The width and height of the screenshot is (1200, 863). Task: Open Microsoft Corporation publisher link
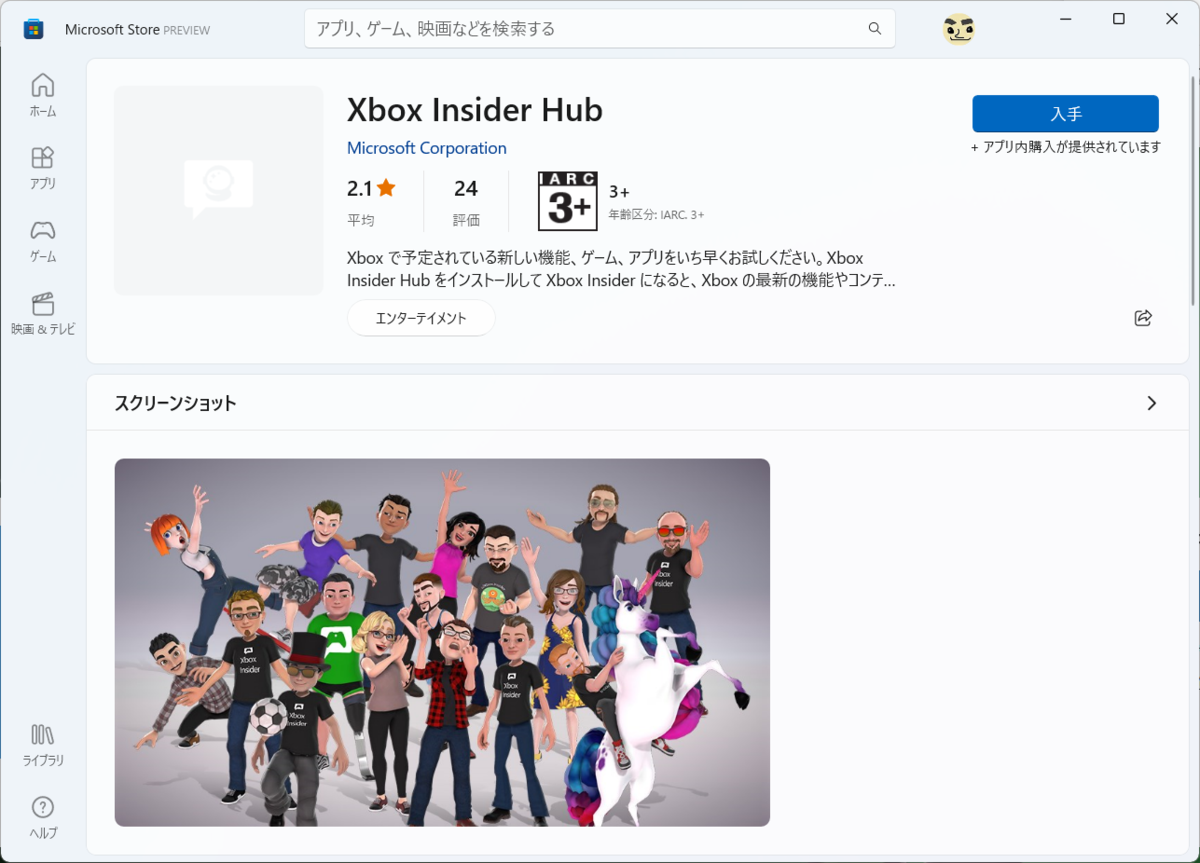click(x=427, y=148)
